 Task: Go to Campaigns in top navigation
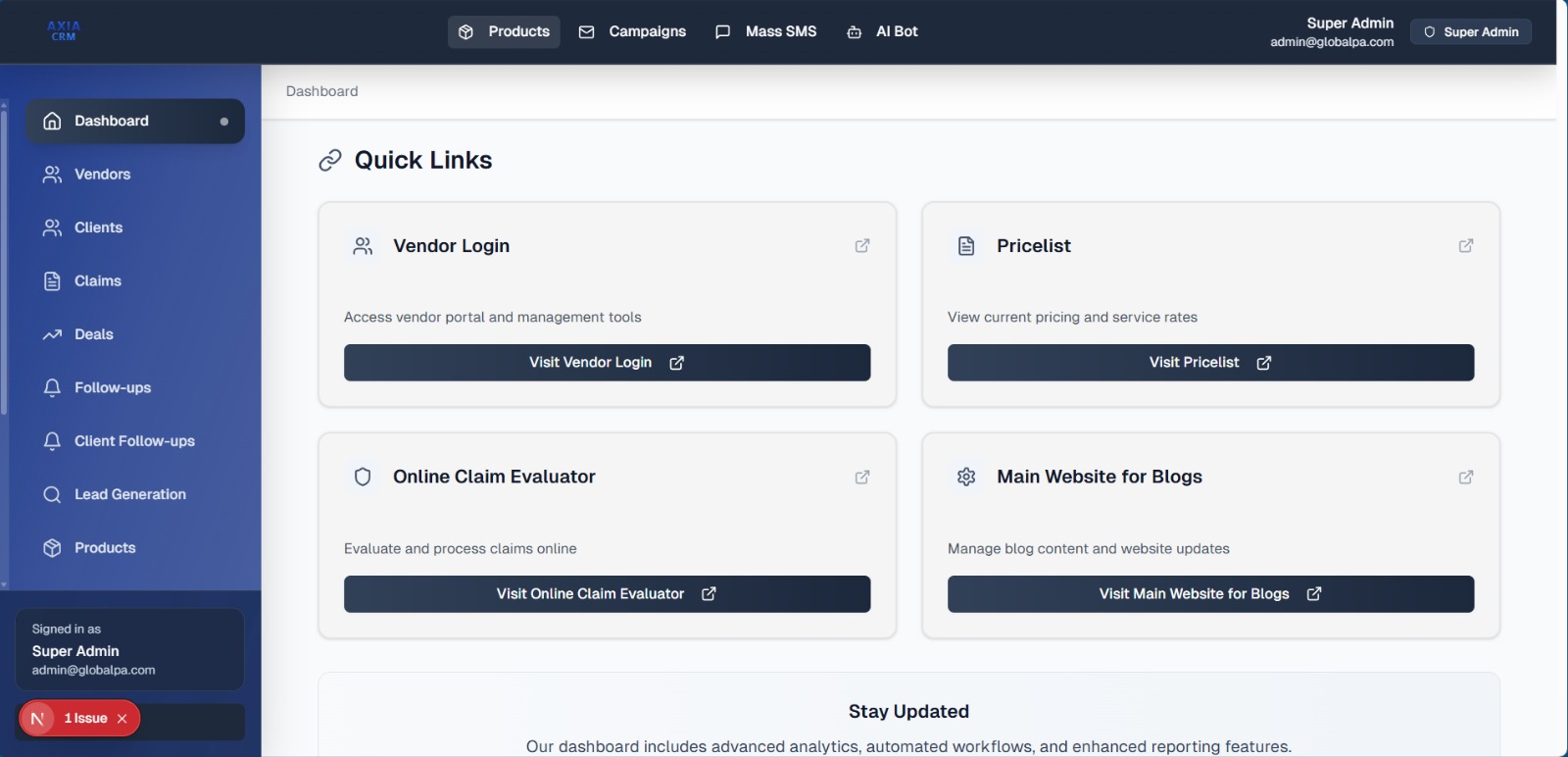point(632,32)
